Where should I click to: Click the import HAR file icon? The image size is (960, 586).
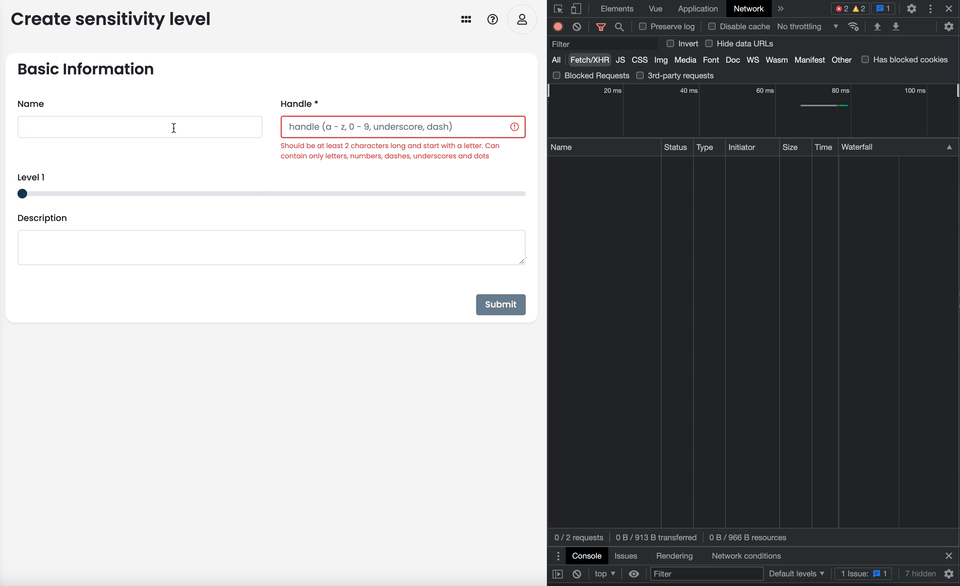tap(877, 26)
